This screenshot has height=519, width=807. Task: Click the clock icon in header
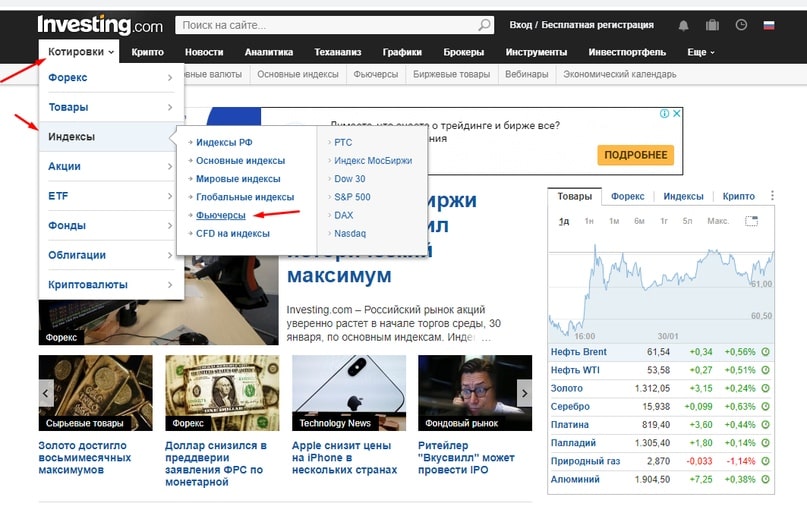tap(741, 25)
